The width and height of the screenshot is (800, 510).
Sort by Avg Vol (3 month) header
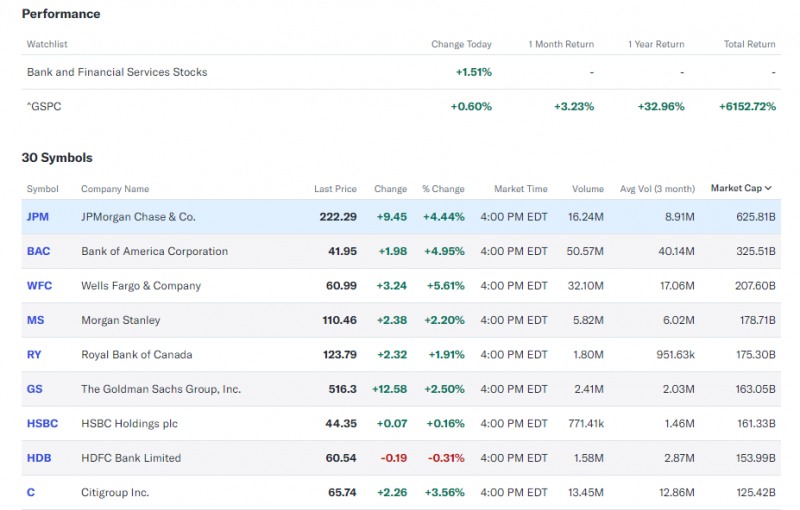(657, 189)
